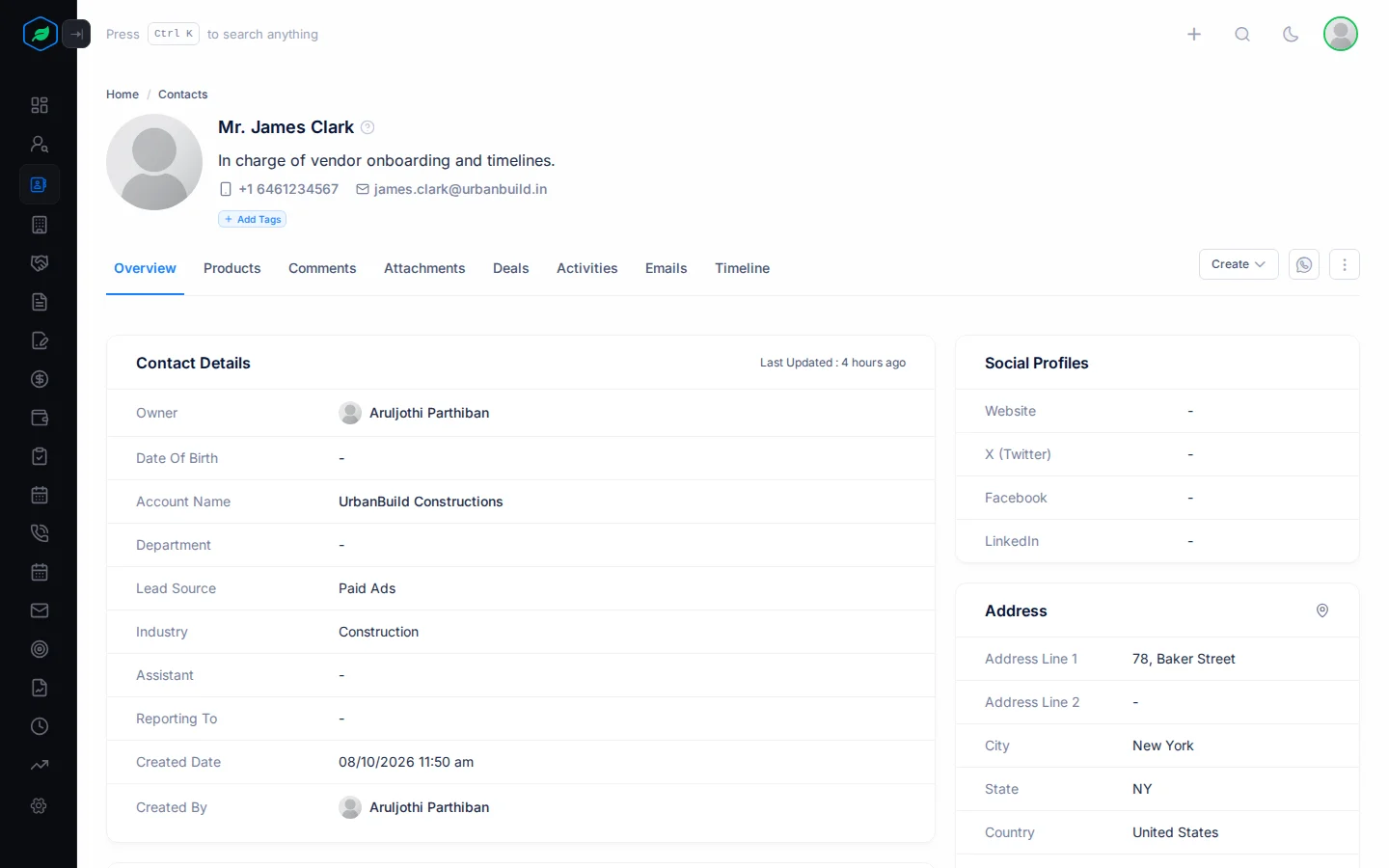Screen dimensions: 1389x868
Task: Open the Create dropdown button
Action: coord(1239,264)
